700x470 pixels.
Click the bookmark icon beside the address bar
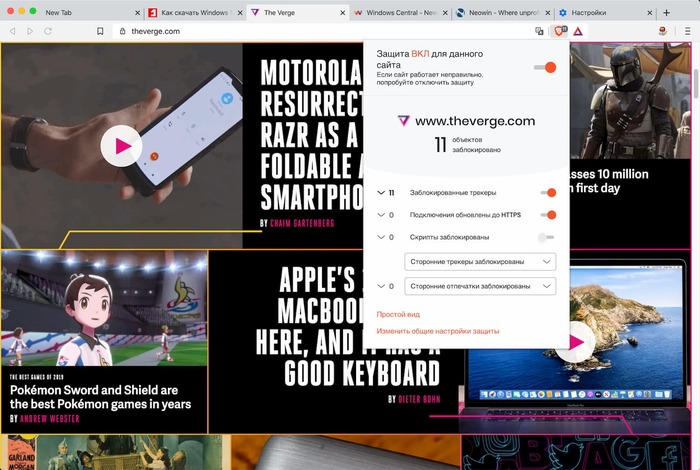coord(100,31)
